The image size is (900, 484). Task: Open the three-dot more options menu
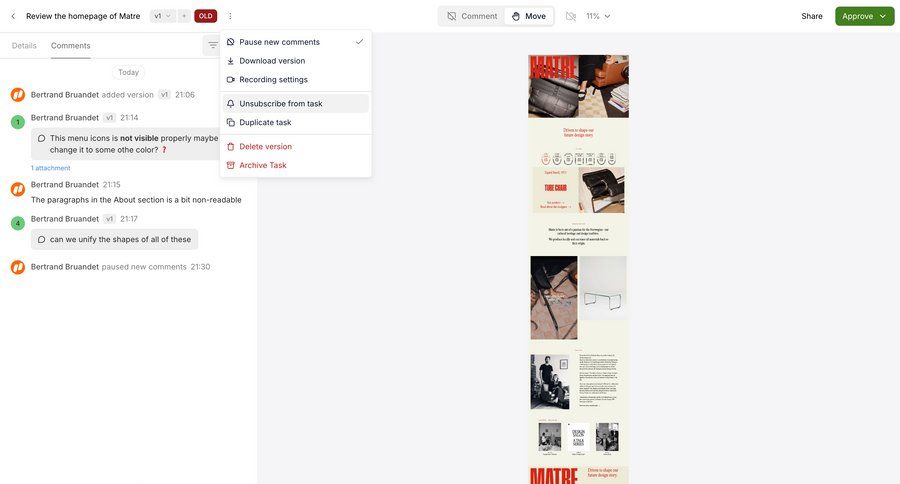[x=230, y=16]
